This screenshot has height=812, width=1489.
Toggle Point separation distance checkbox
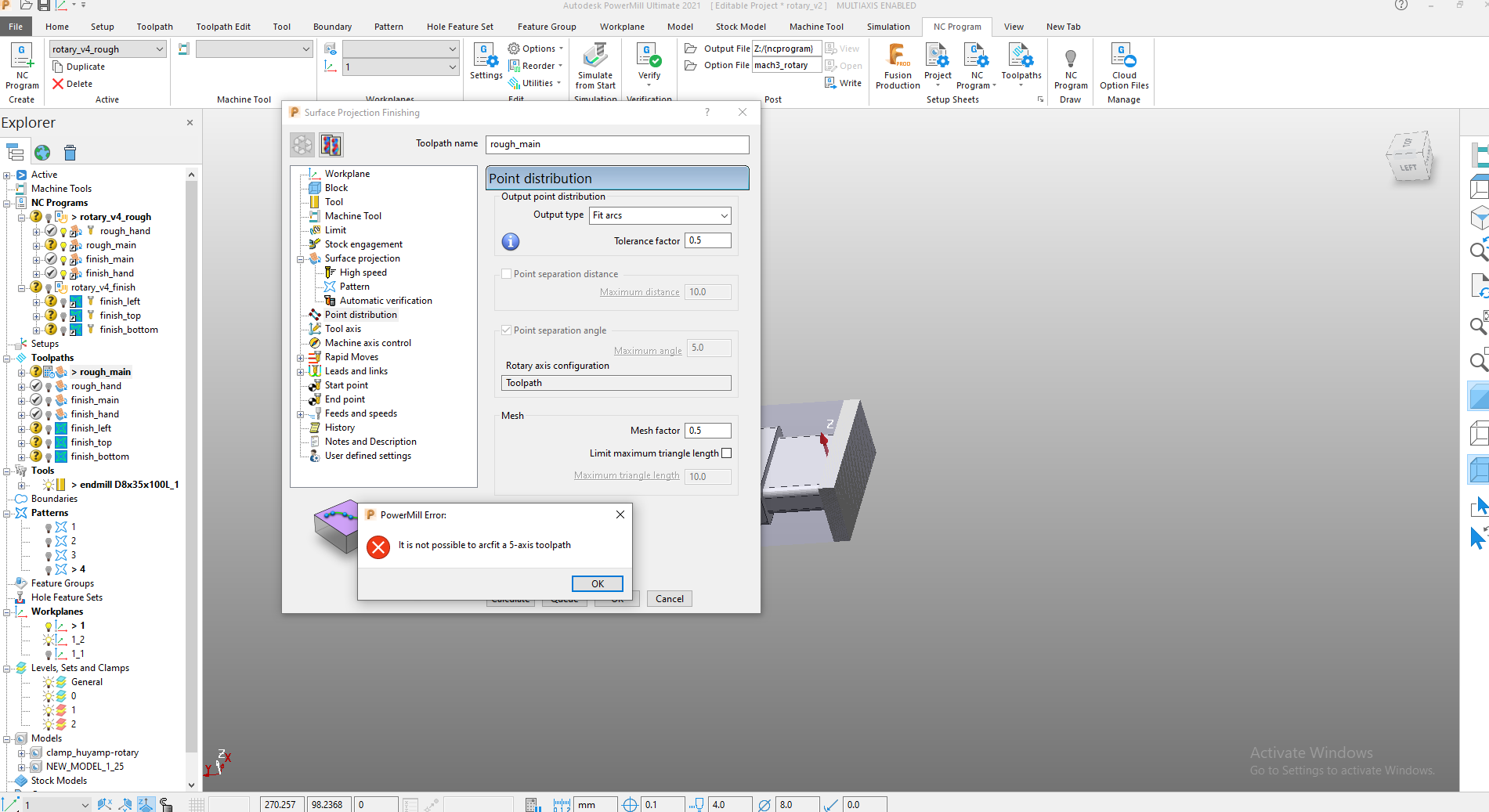click(x=507, y=274)
